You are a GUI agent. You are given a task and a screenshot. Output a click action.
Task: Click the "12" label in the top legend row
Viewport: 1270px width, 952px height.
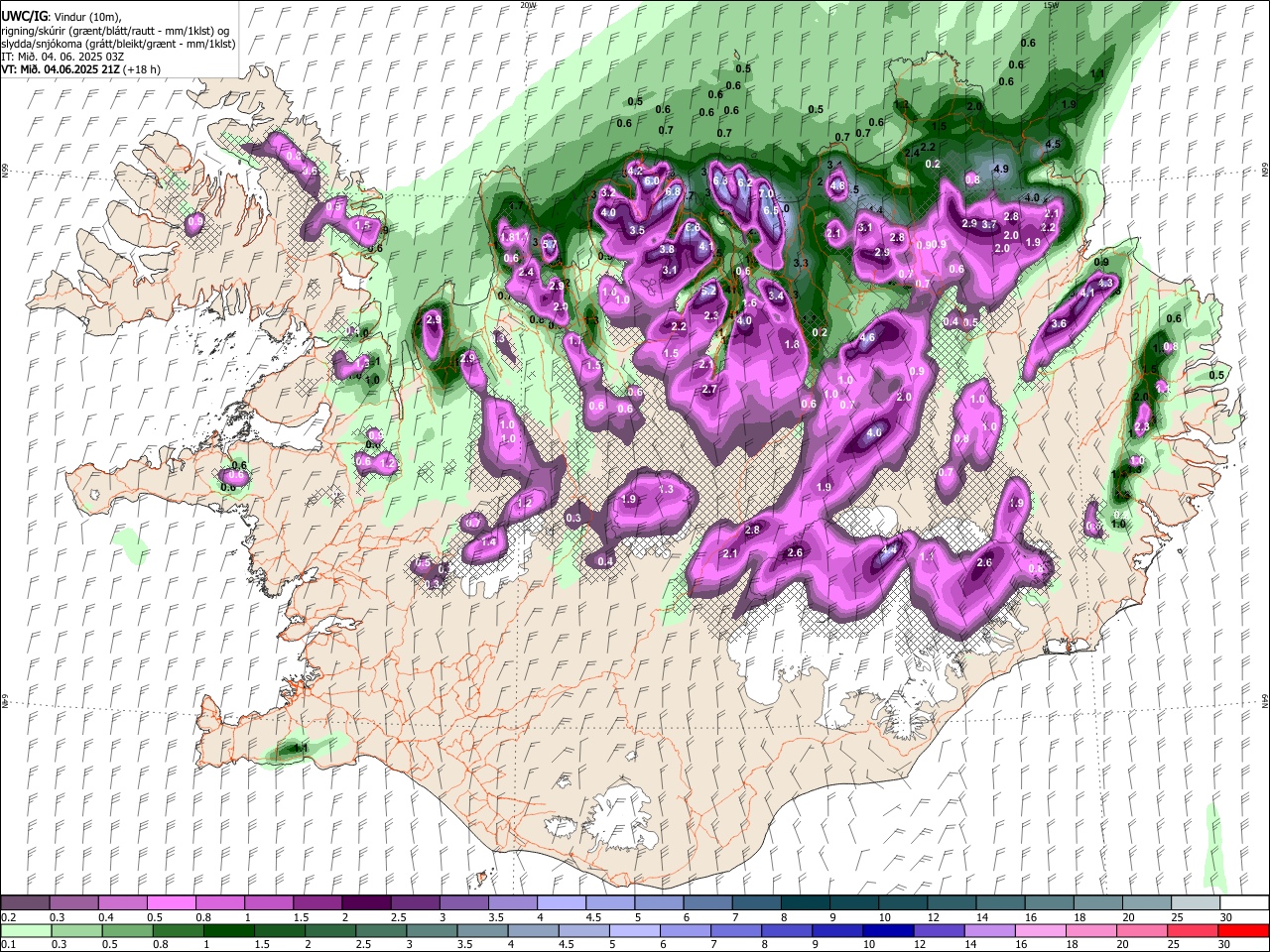(x=934, y=917)
